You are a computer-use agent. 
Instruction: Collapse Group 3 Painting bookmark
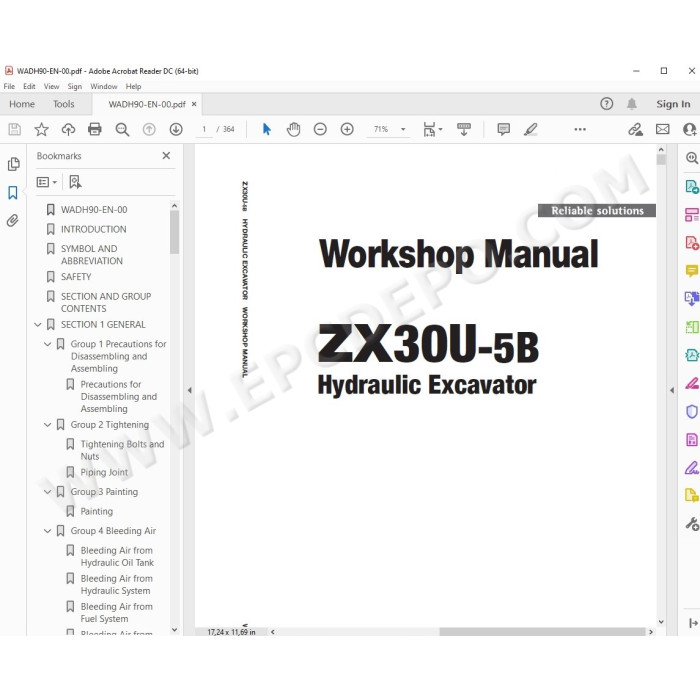tap(47, 492)
